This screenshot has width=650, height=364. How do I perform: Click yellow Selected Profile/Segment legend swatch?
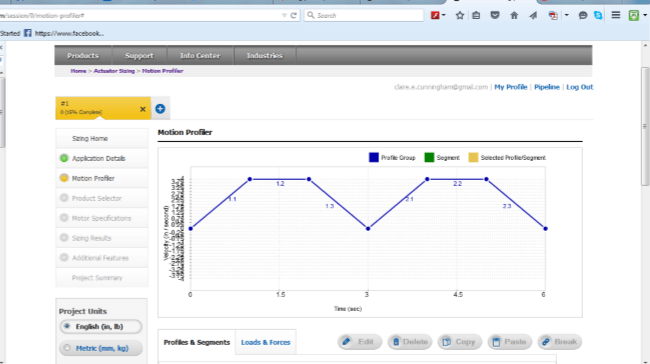pos(473,158)
